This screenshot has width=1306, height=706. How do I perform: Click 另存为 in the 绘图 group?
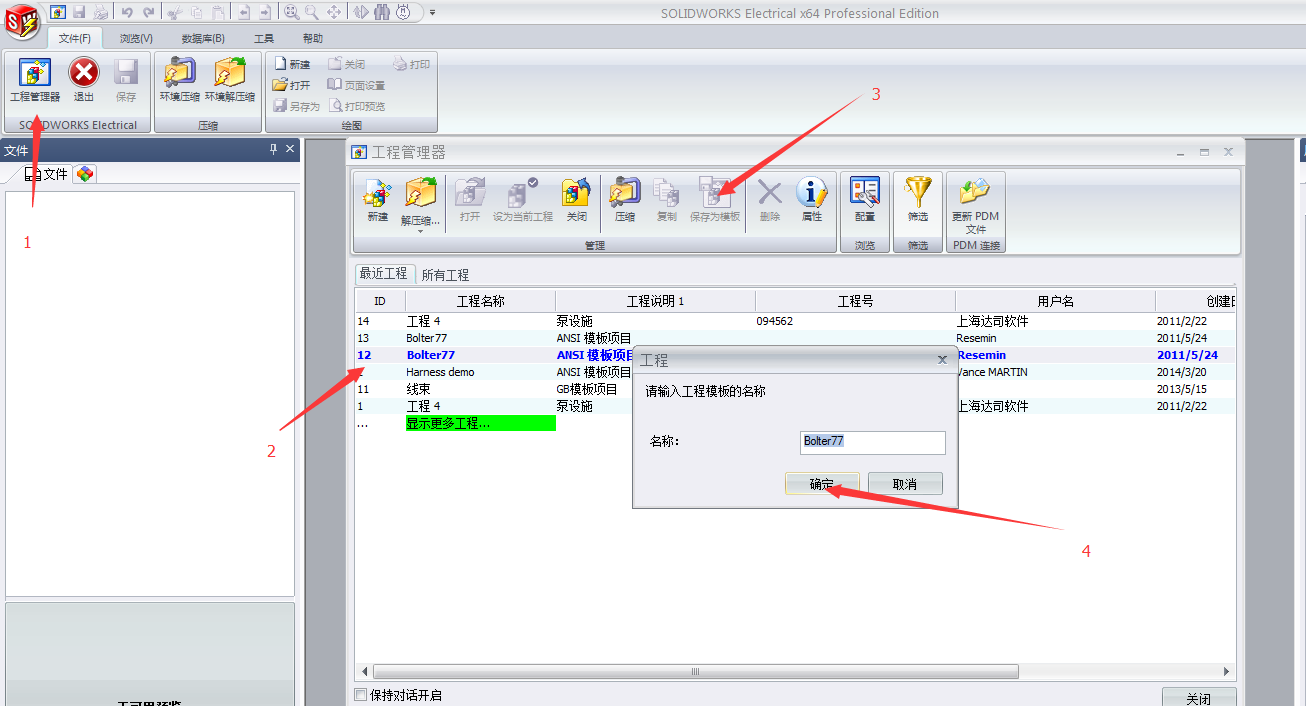click(297, 106)
